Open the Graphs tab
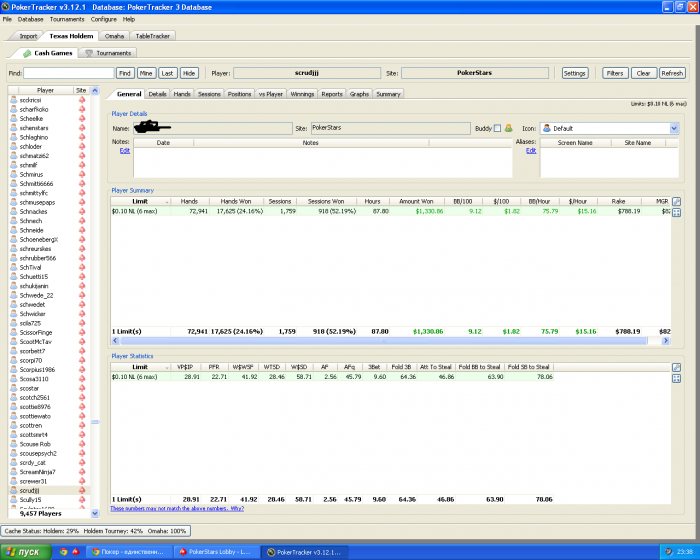 (x=359, y=94)
